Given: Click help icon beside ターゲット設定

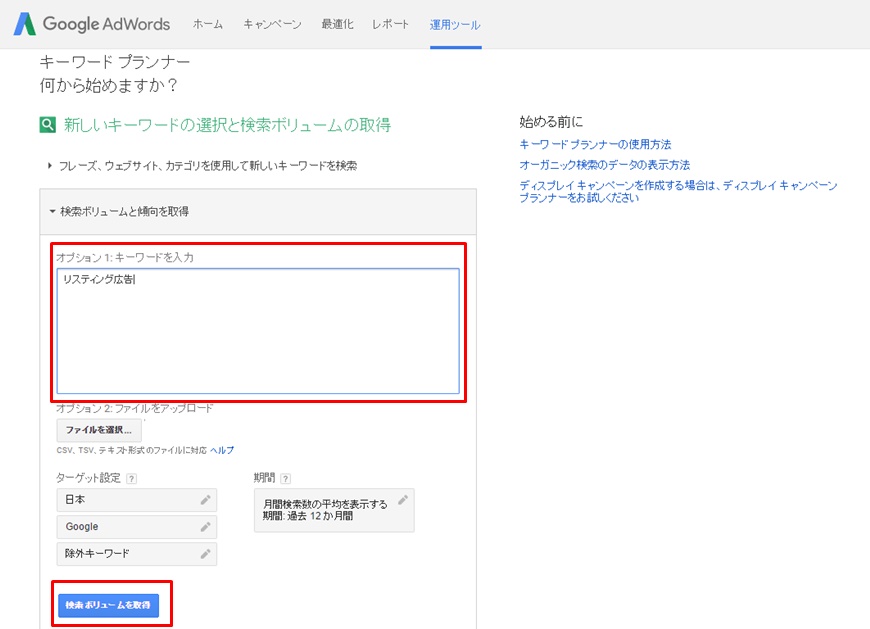Looking at the screenshot, I should pos(131,479).
